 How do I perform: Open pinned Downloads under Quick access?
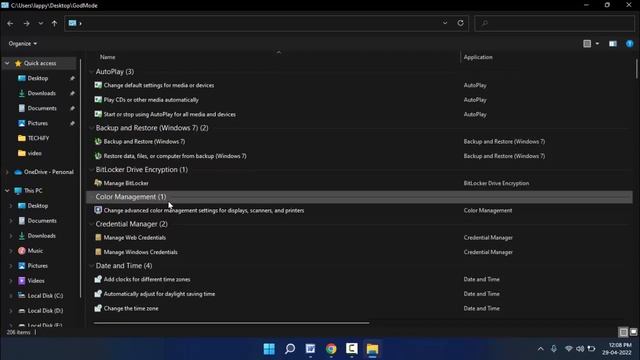click(x=41, y=93)
